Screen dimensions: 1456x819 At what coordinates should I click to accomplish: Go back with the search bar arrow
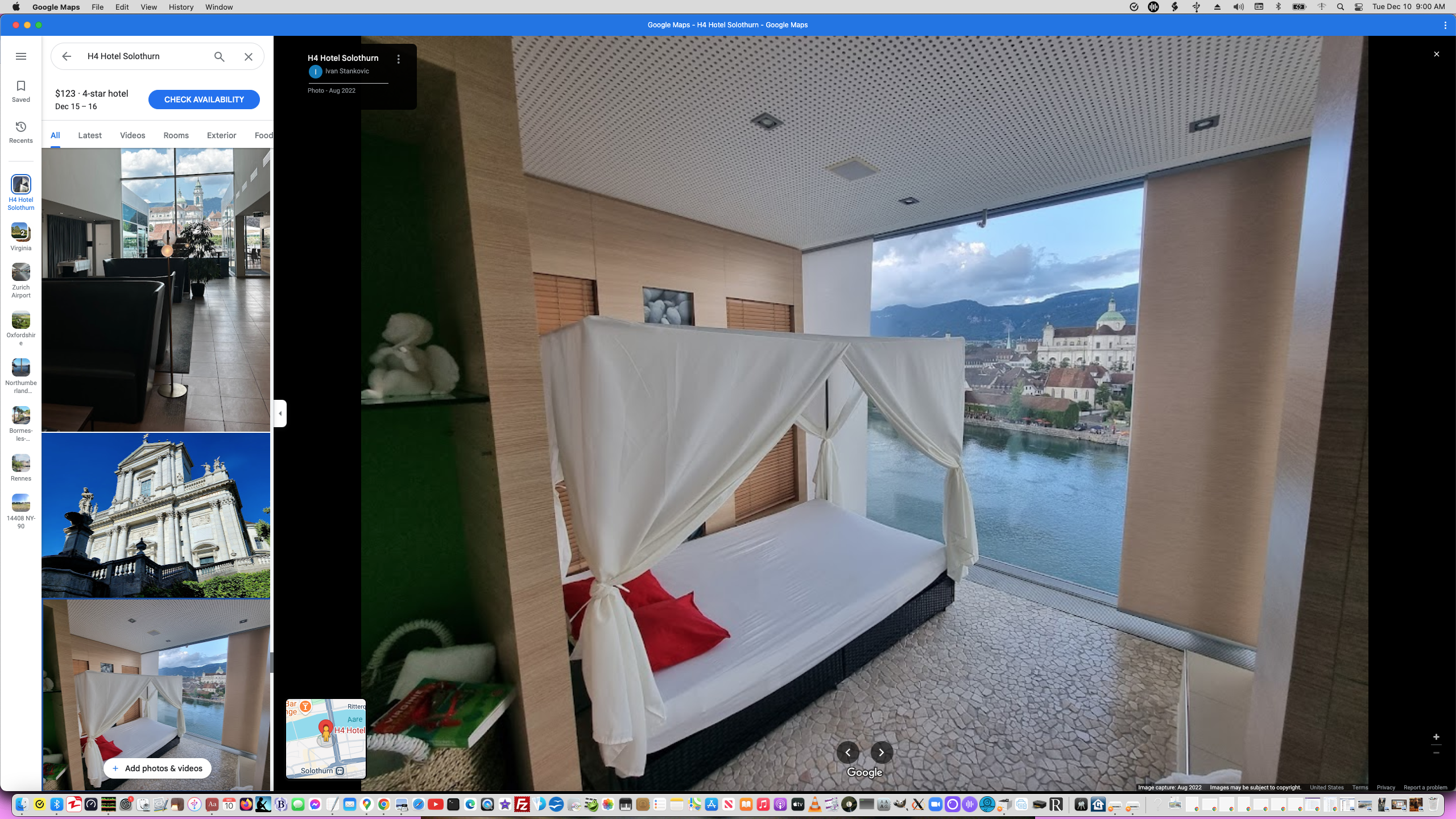pos(67,56)
